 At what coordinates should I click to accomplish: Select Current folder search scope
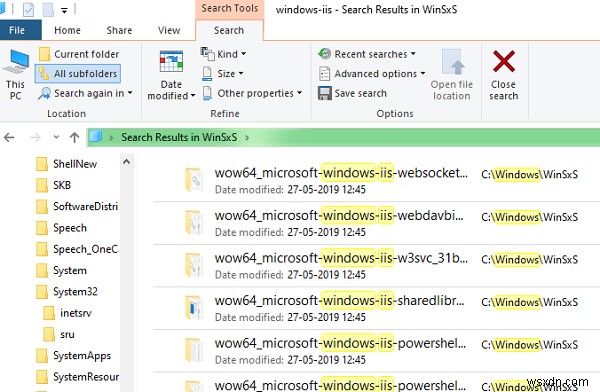[79, 54]
